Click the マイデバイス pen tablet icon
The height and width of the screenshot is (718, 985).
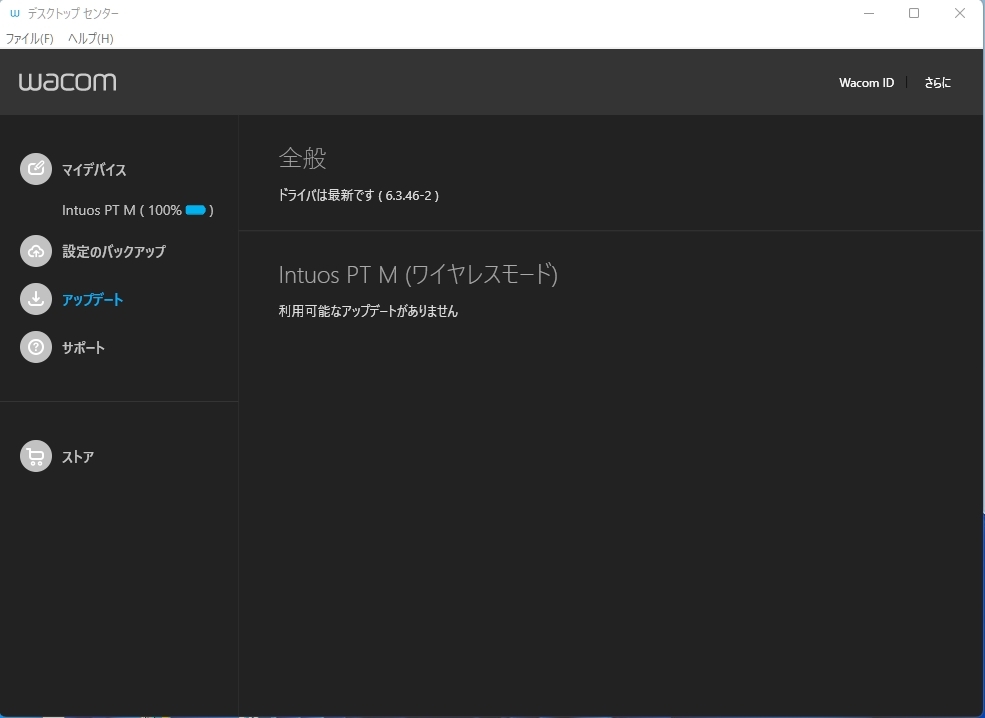[x=36, y=169]
